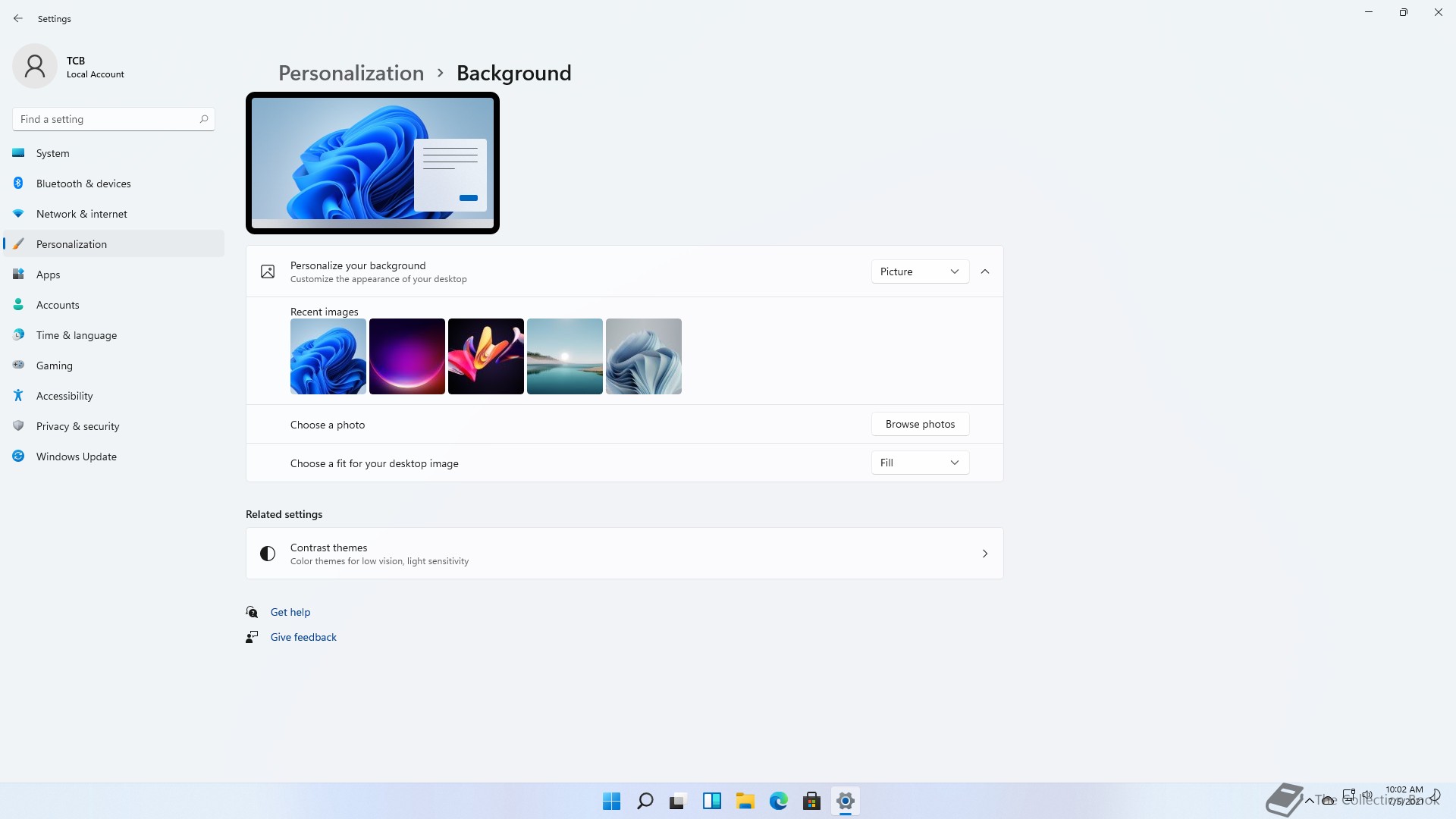Viewport: 1456px width, 819px height.
Task: Open Bluetooth & devices settings
Action: click(114, 184)
